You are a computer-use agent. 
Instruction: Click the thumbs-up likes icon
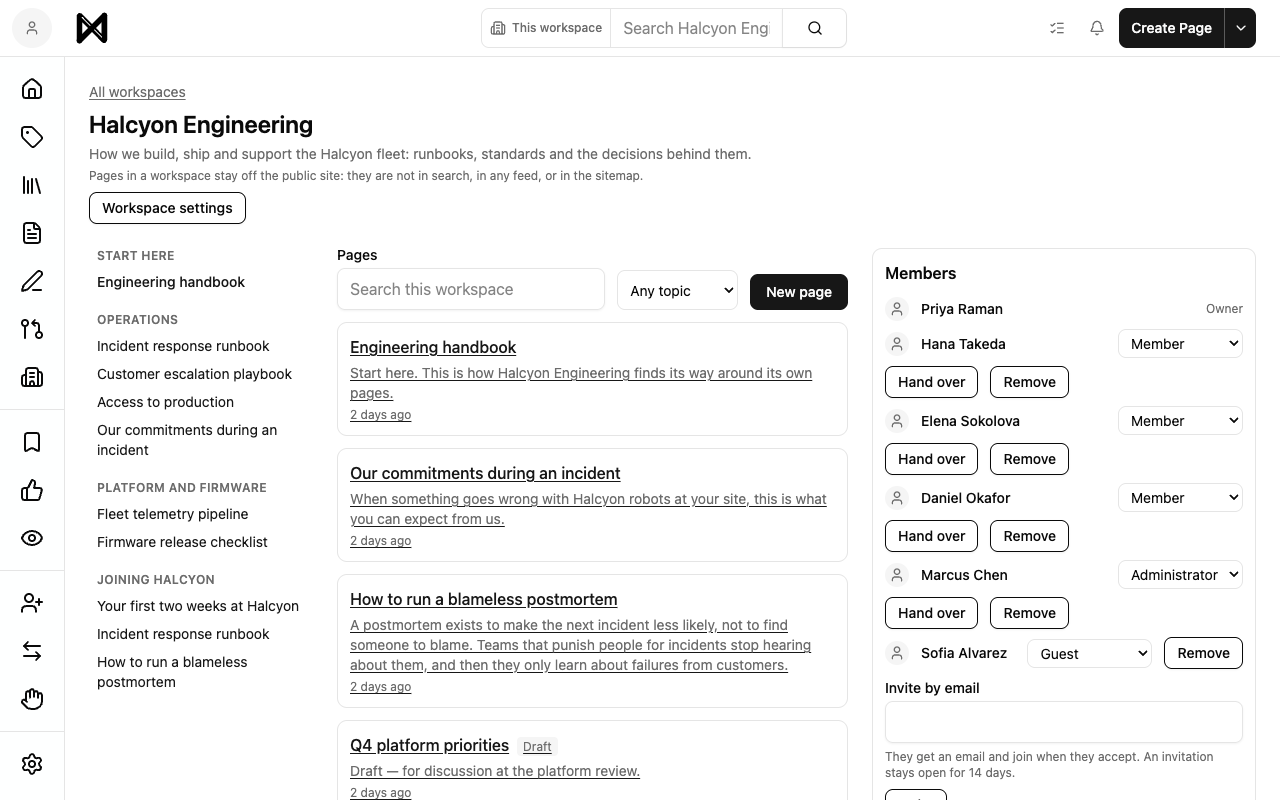tap(32, 490)
